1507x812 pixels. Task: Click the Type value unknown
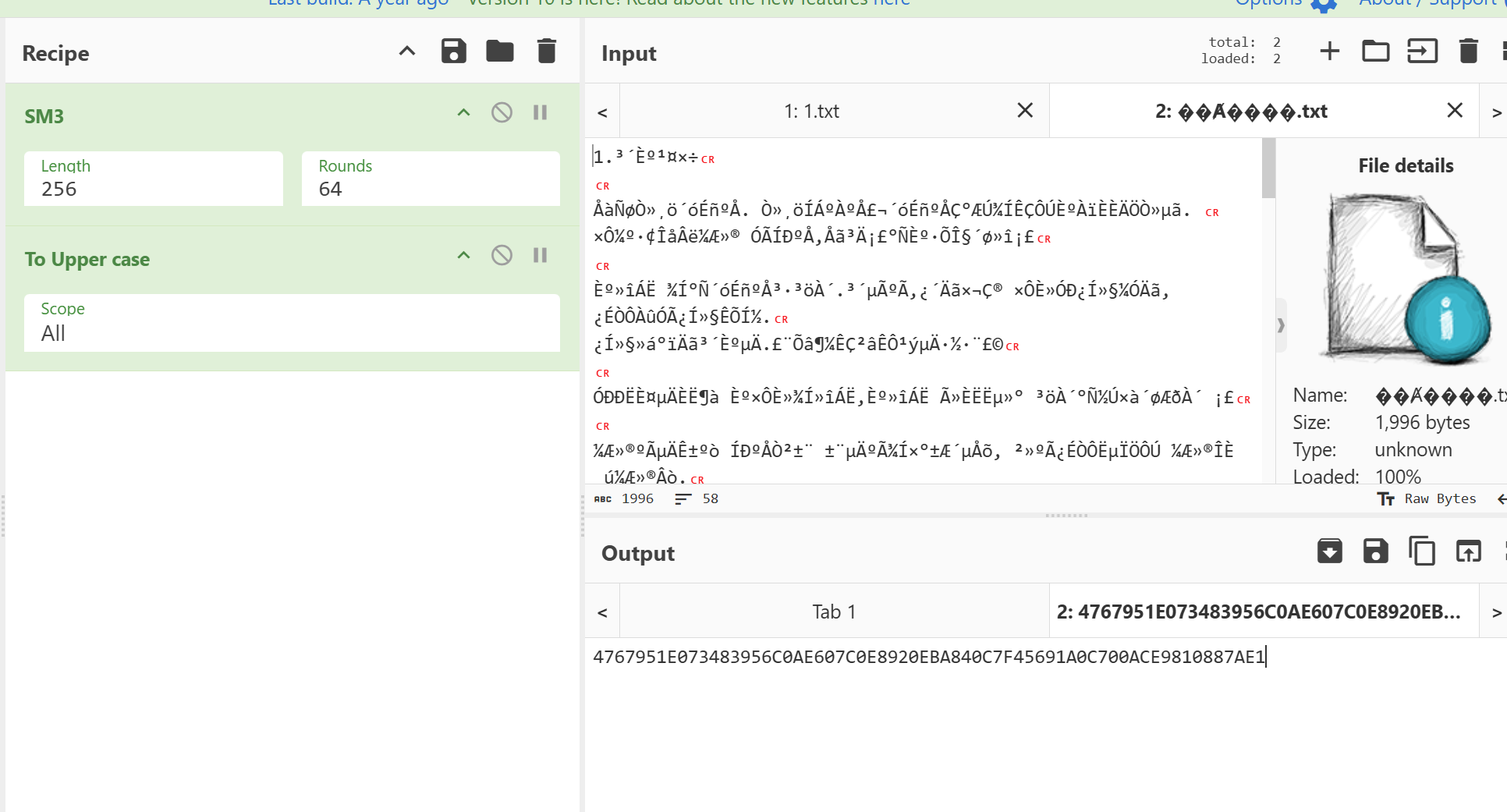1413,450
